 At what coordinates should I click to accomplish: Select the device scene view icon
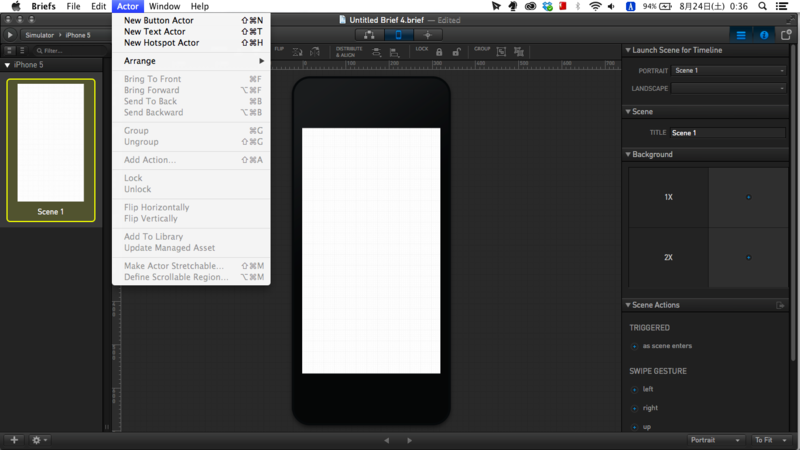pyautogui.click(x=398, y=35)
